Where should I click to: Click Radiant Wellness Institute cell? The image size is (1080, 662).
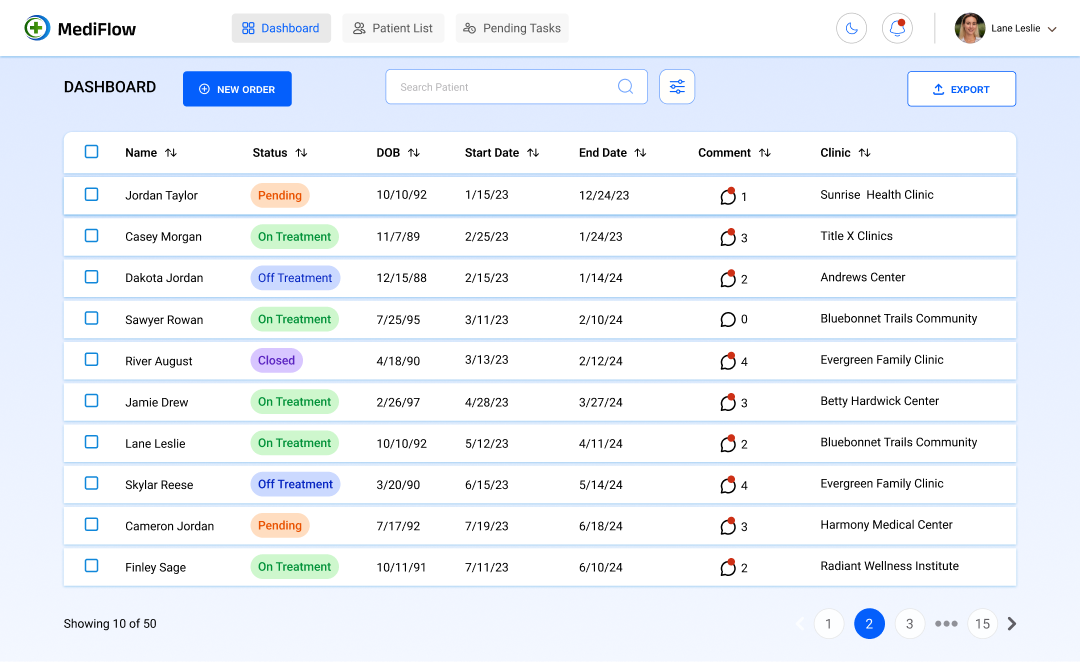889,566
